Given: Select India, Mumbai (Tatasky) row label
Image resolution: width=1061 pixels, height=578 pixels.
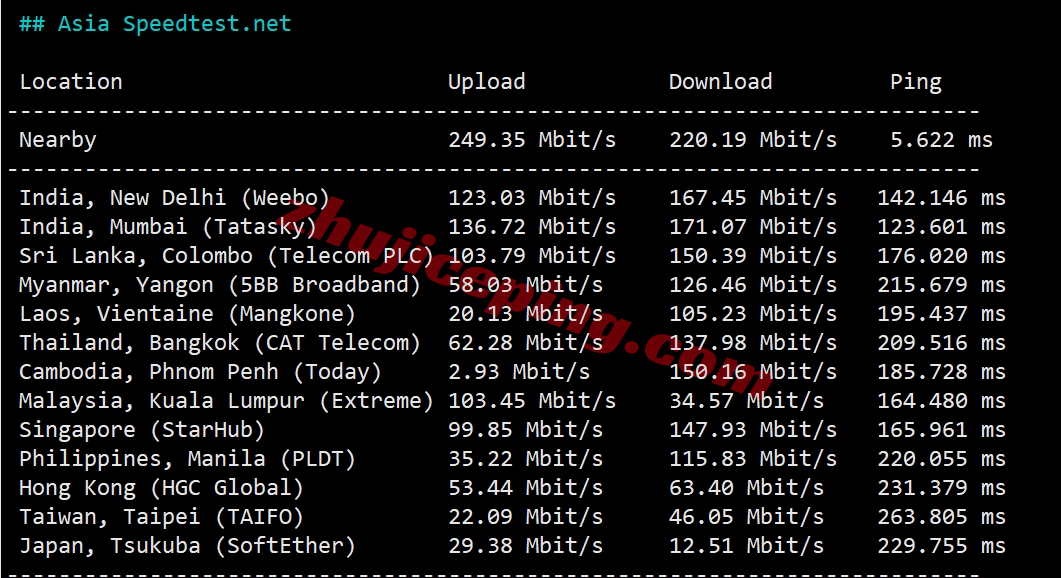Looking at the screenshot, I should click(168, 227).
